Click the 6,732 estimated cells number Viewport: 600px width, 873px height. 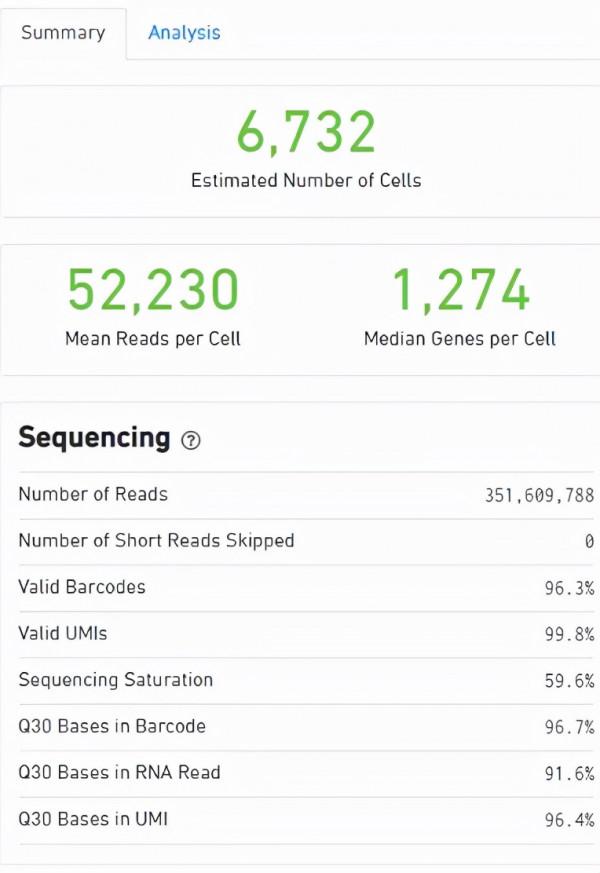[306, 134]
